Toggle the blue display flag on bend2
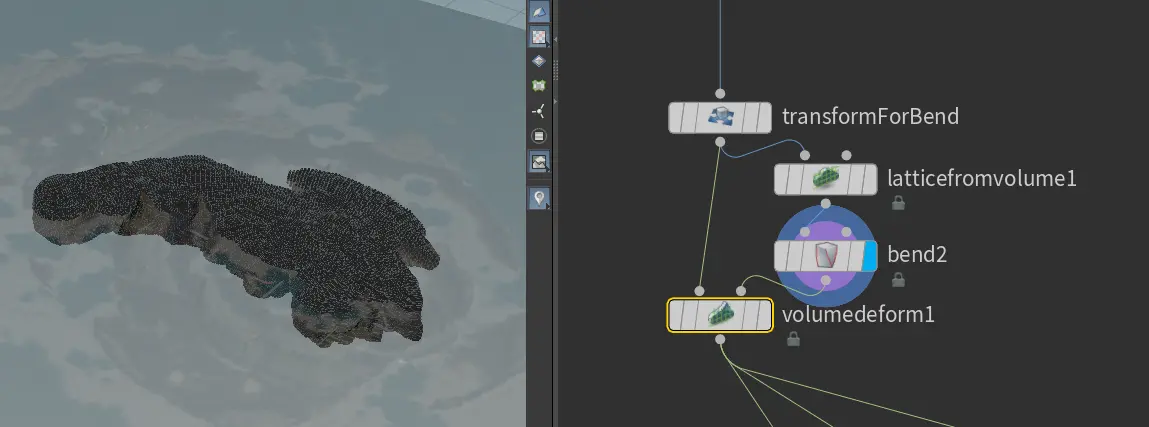 pos(870,256)
